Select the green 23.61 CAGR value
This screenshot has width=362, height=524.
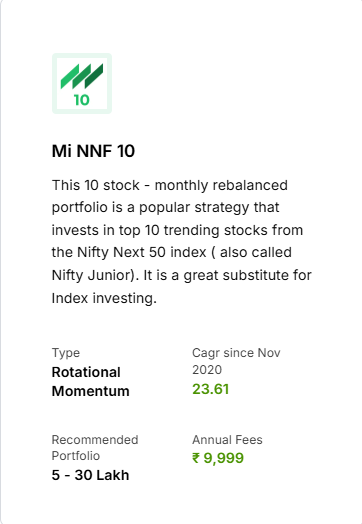[x=211, y=389]
